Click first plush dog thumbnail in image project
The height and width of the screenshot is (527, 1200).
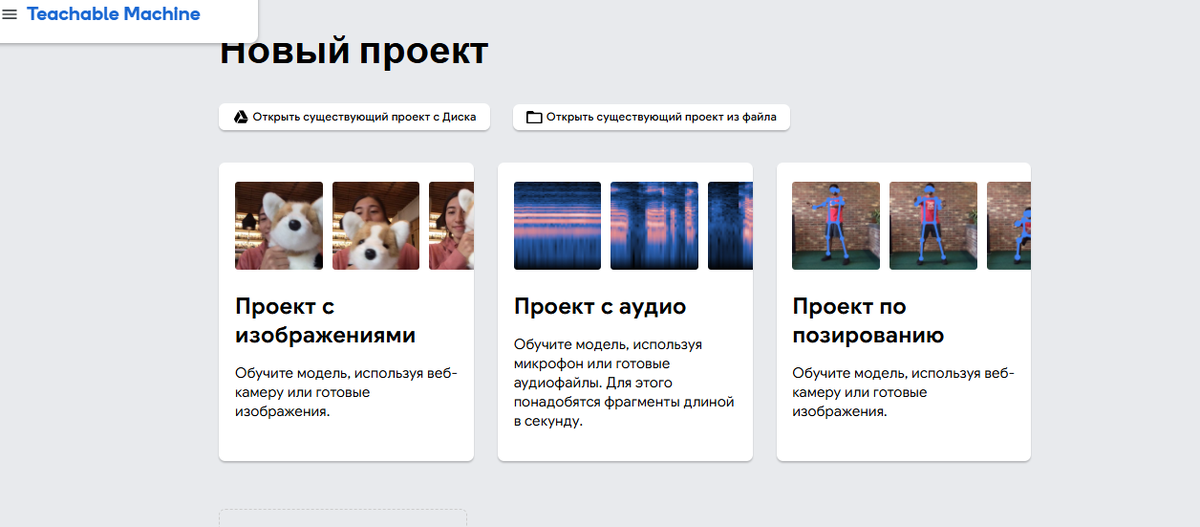(x=279, y=226)
